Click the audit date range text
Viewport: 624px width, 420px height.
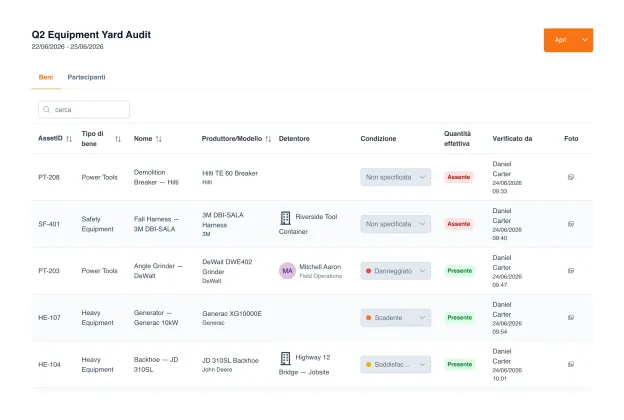tap(67, 47)
